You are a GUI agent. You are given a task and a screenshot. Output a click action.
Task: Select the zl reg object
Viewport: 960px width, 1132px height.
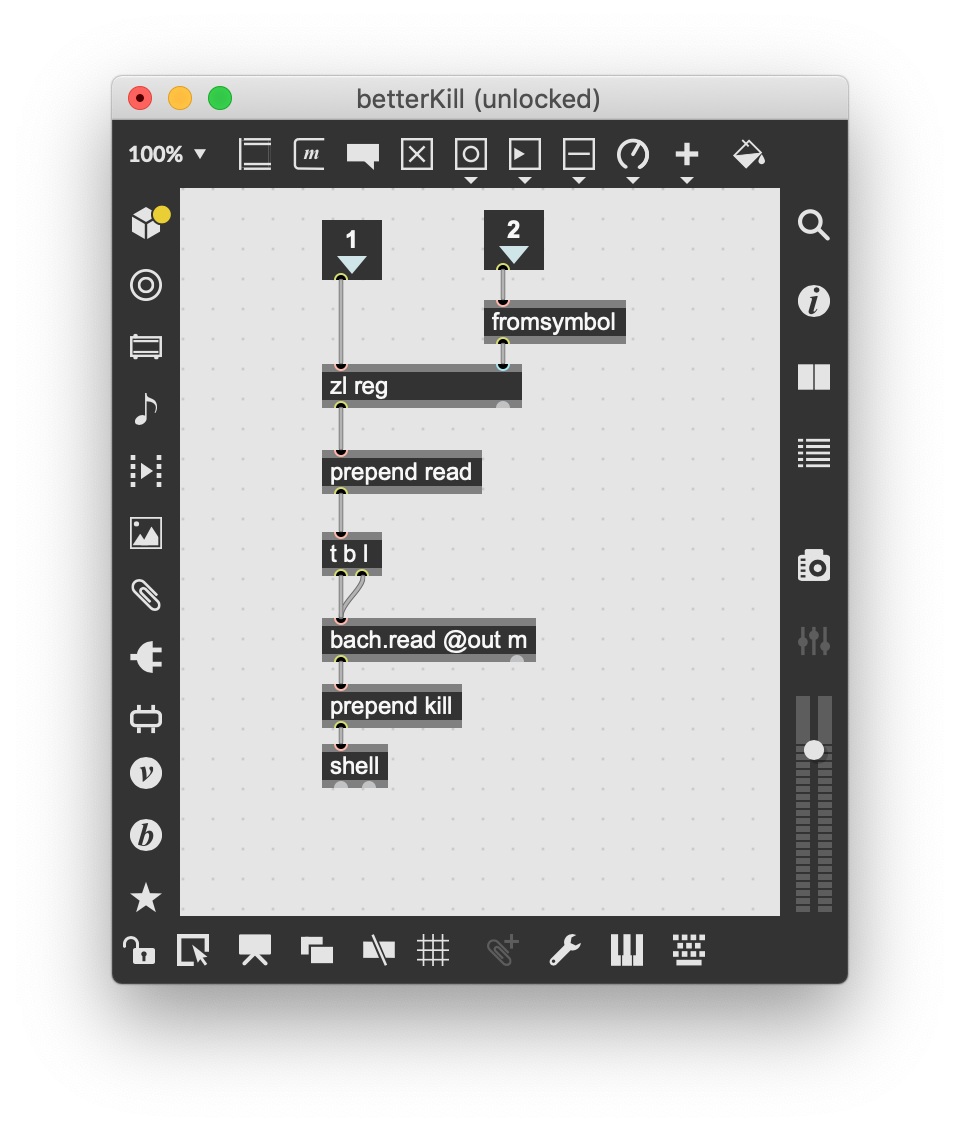pos(422,386)
